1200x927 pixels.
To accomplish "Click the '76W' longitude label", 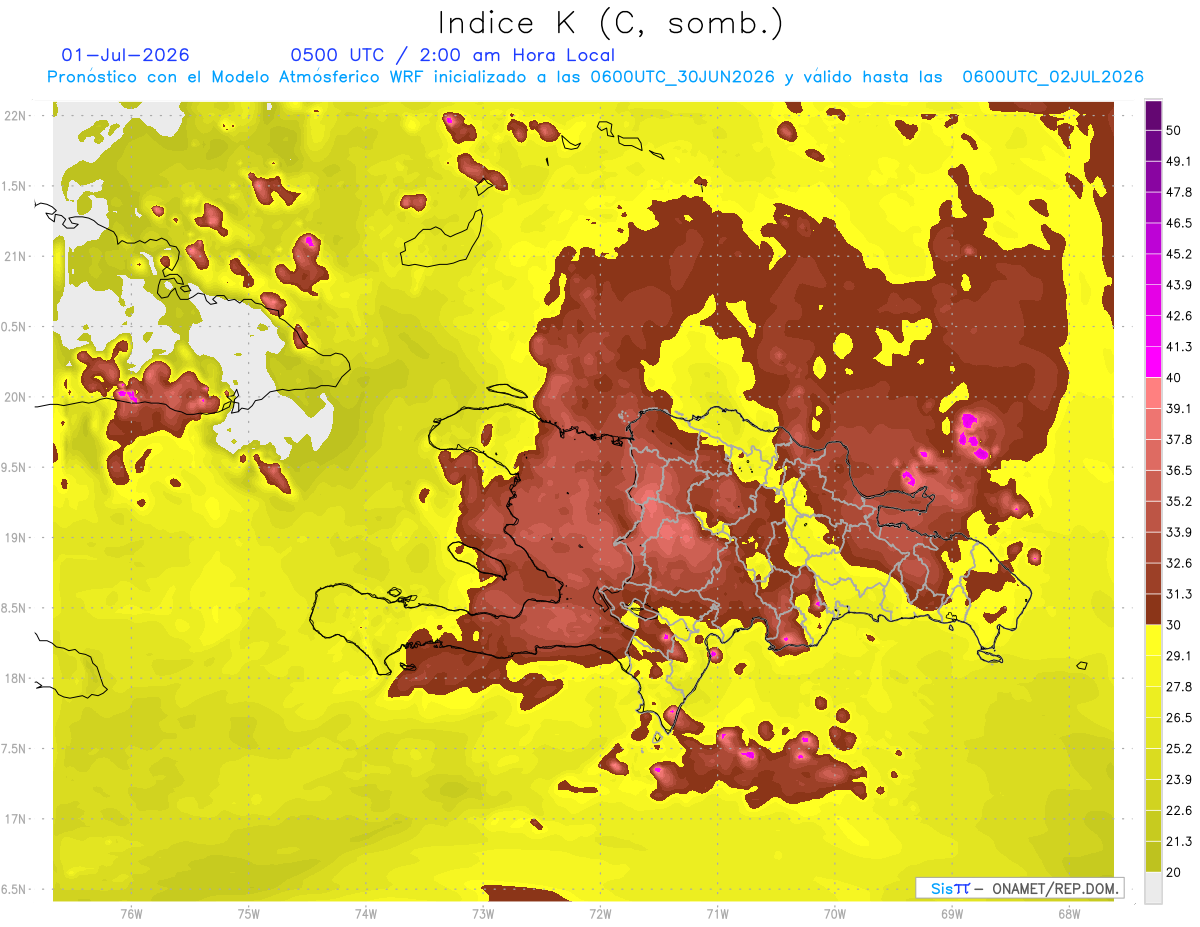I will tap(131, 914).
